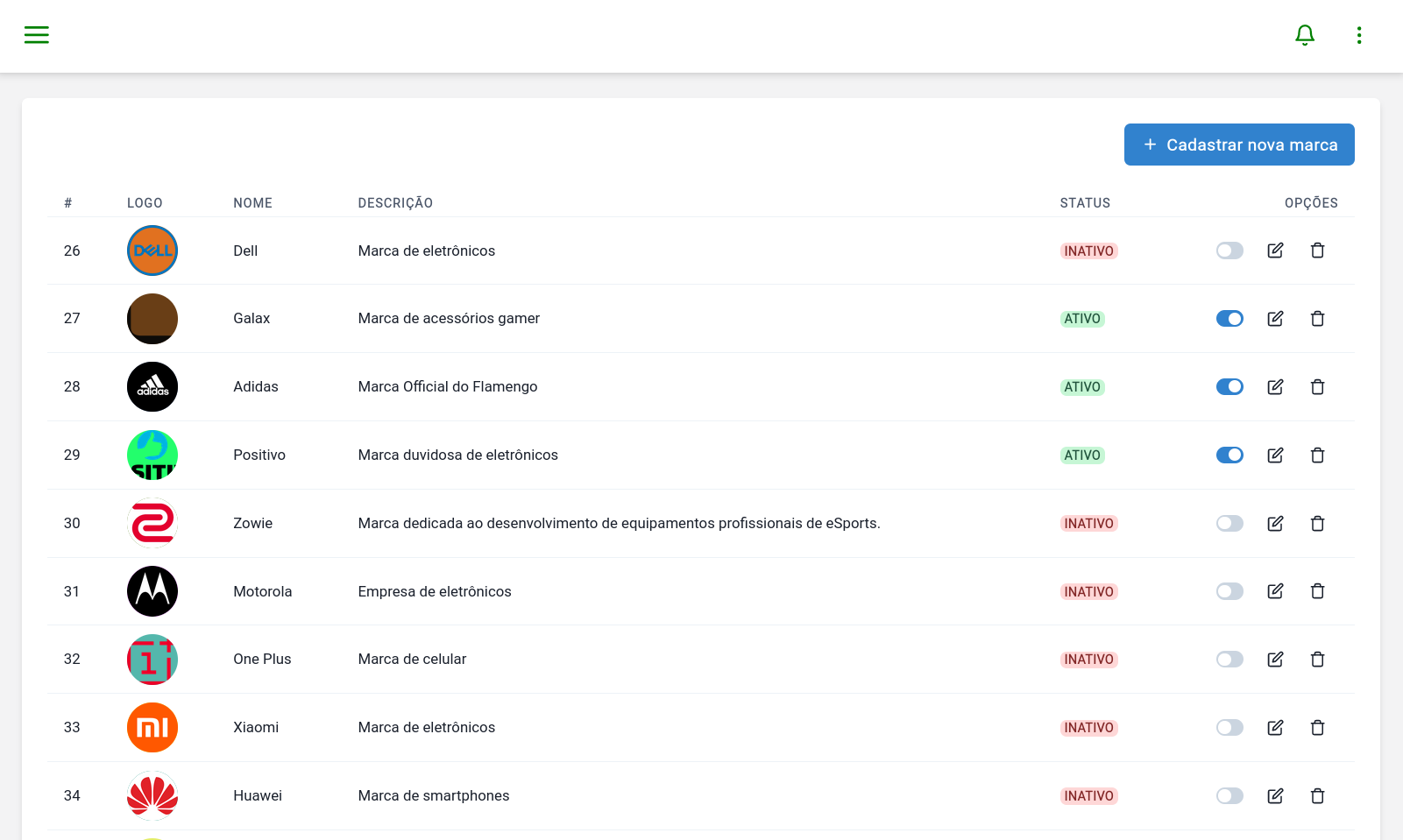Delete the Xiaomi brand
The image size is (1403, 840).
1317,728
